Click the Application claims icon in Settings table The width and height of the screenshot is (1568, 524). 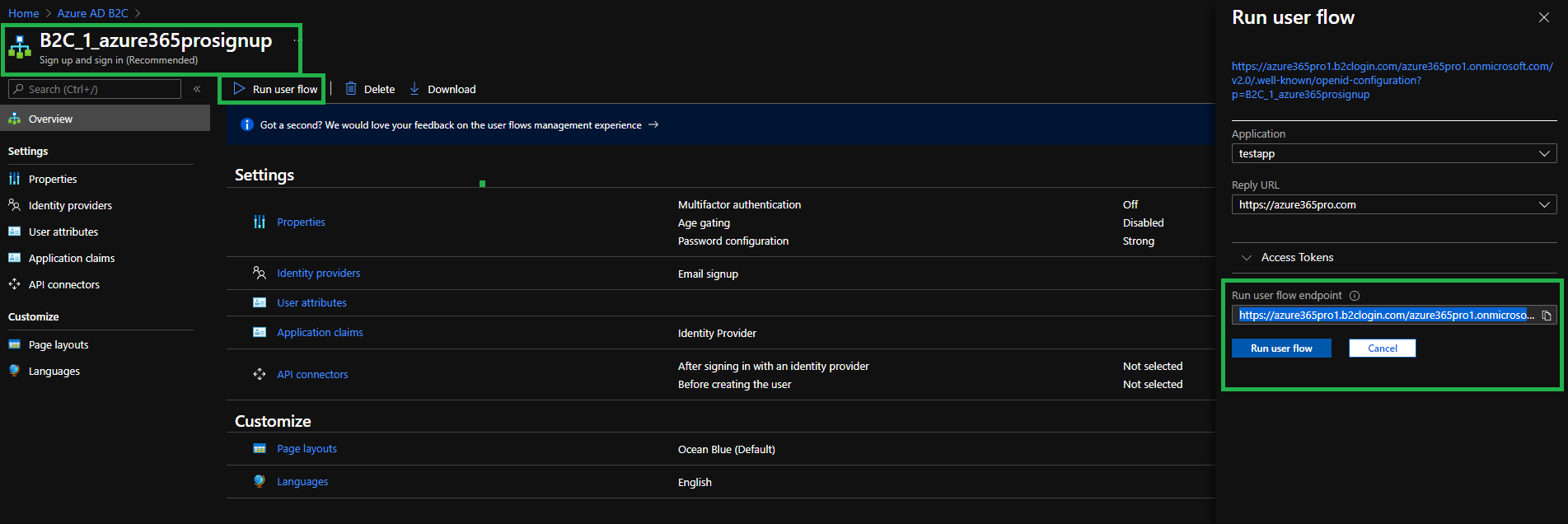coord(260,332)
